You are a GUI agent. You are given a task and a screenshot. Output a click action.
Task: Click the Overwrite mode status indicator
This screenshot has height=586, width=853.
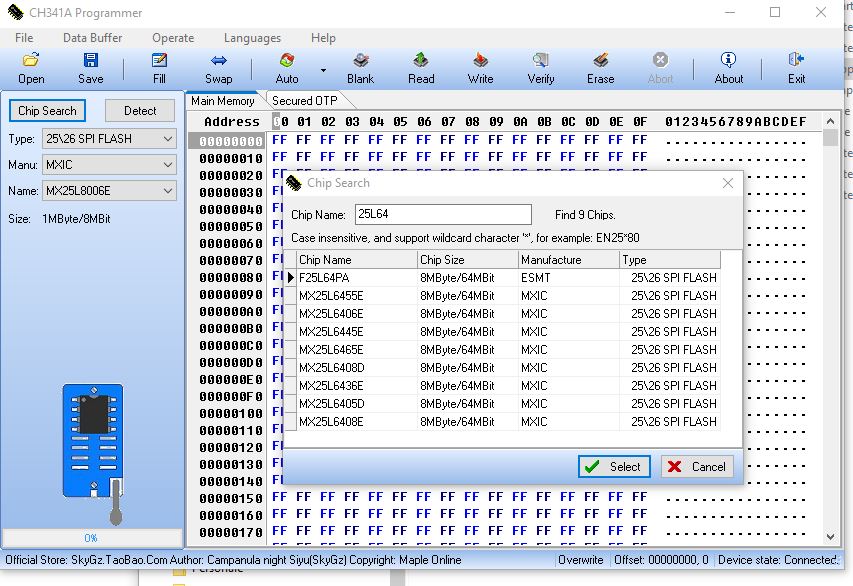580,560
